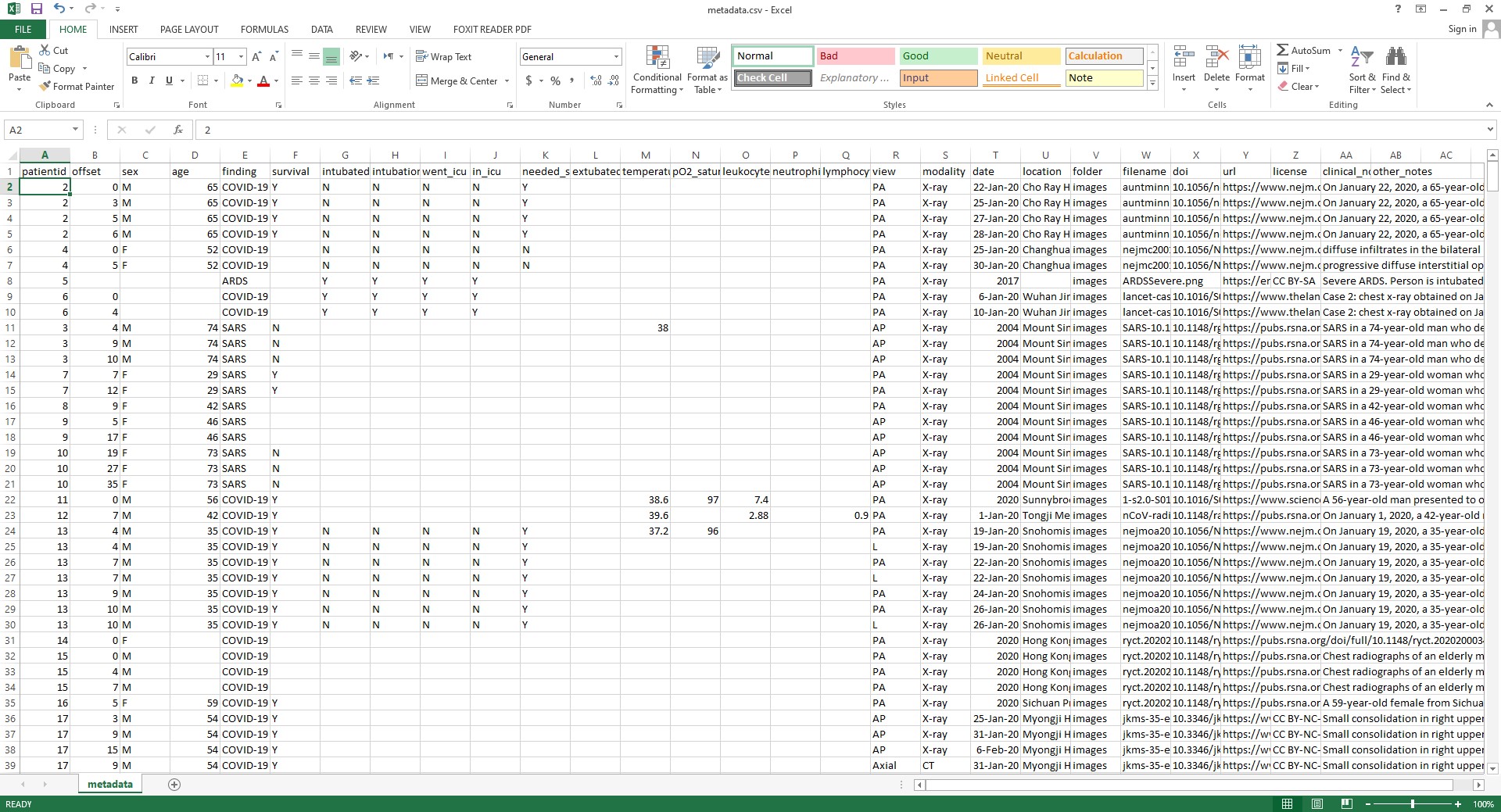The width and height of the screenshot is (1501, 812).
Task: Switch to the FORMULAS ribbon tab
Action: tap(264, 29)
